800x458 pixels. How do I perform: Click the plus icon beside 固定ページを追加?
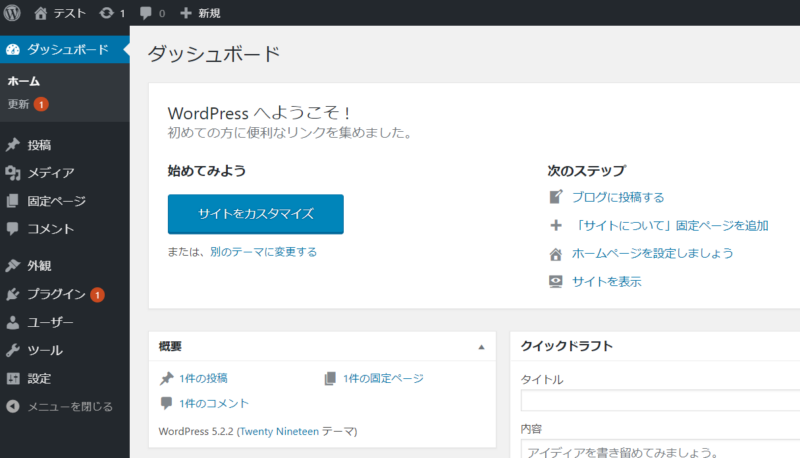tap(556, 225)
